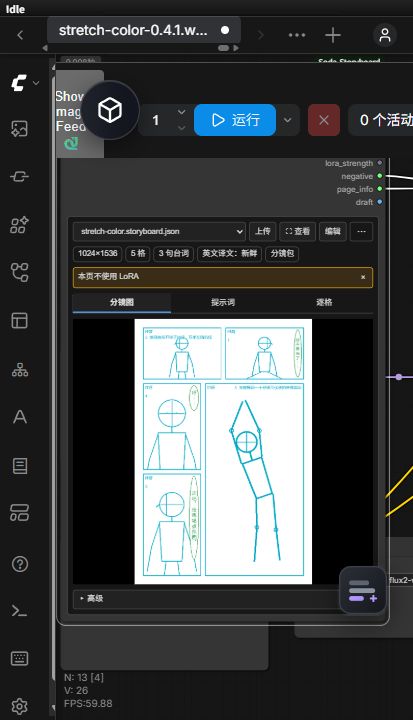Click the page_info output port
Screen dimensions: 413x720
[x=379, y=189]
